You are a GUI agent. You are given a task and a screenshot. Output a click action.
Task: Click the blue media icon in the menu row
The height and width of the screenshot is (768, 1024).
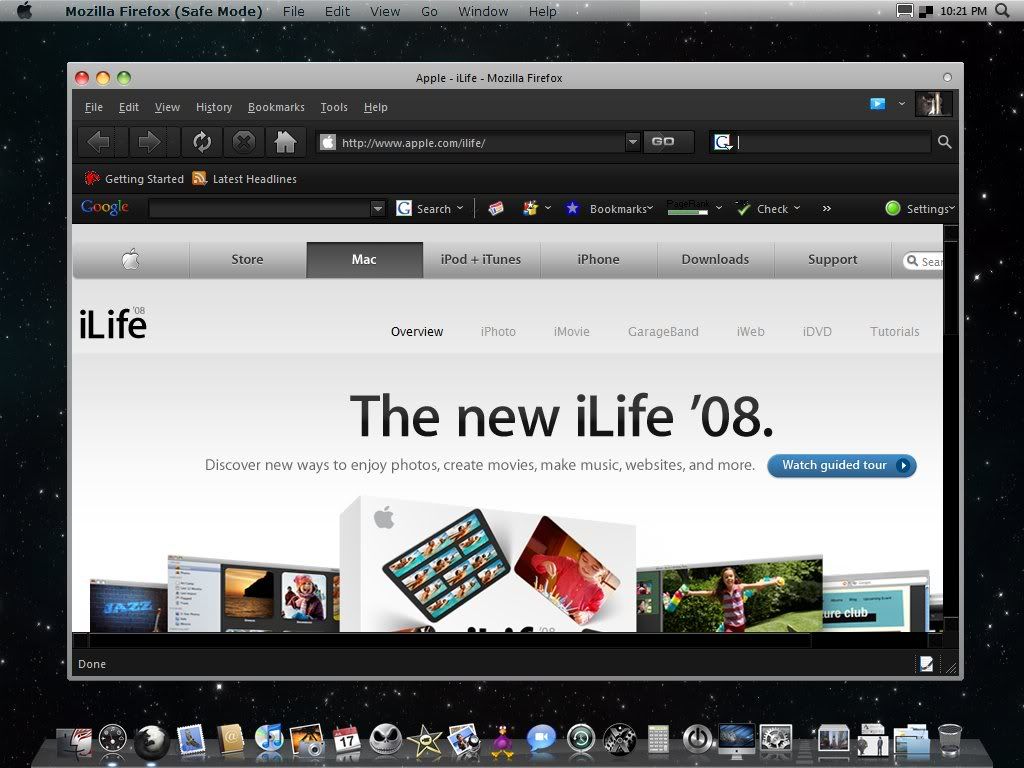pyautogui.click(x=878, y=104)
